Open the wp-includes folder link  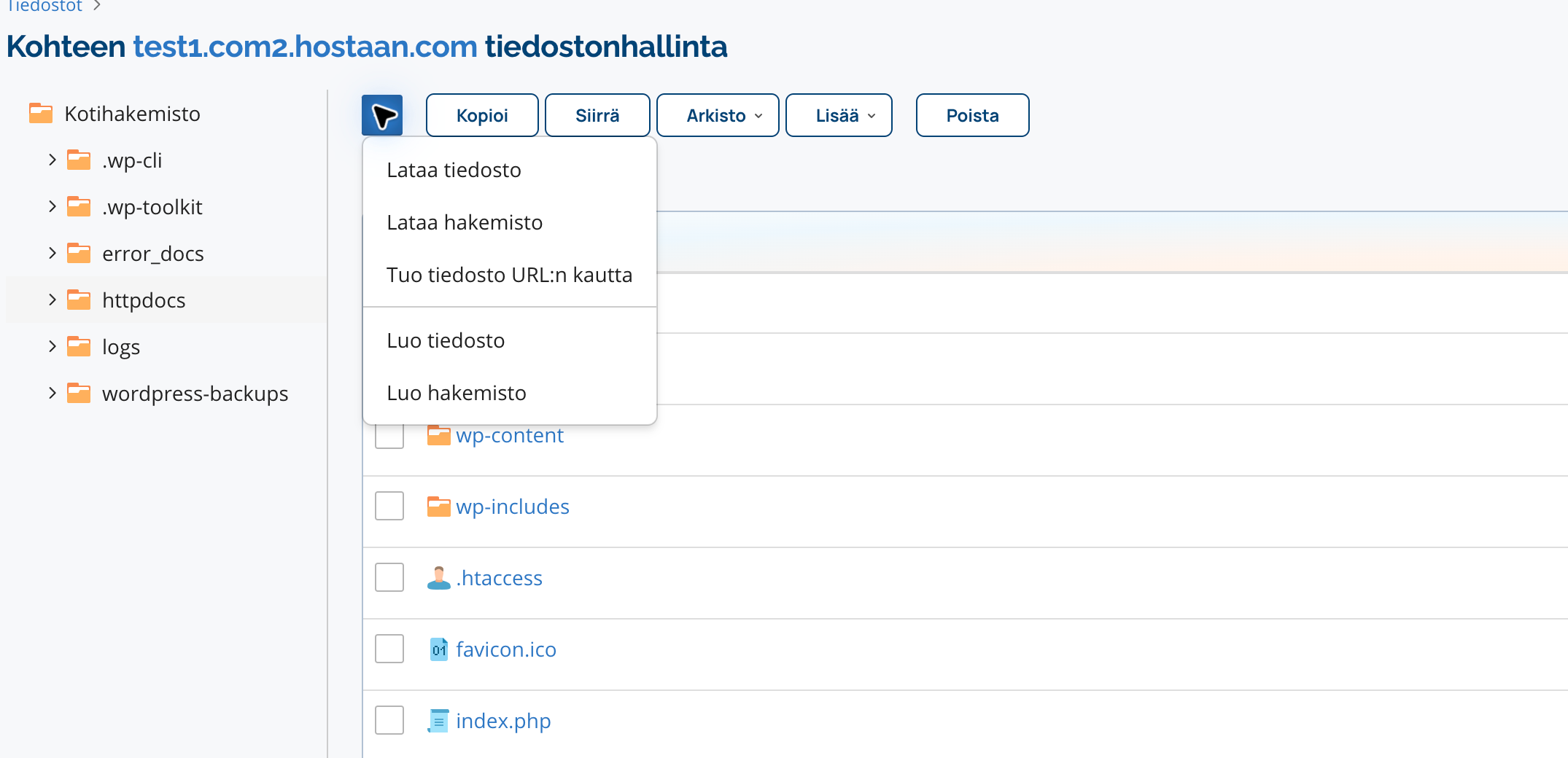click(513, 507)
